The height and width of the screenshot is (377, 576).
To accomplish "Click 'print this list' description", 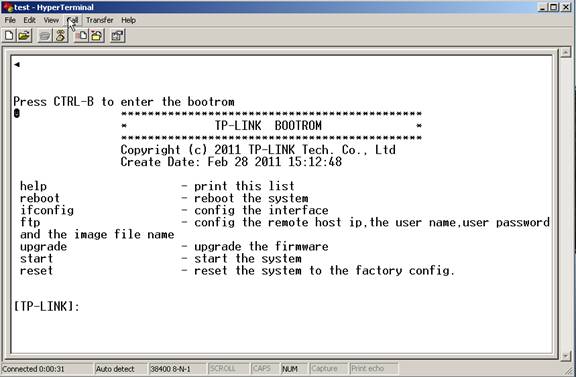I will pos(244,186).
